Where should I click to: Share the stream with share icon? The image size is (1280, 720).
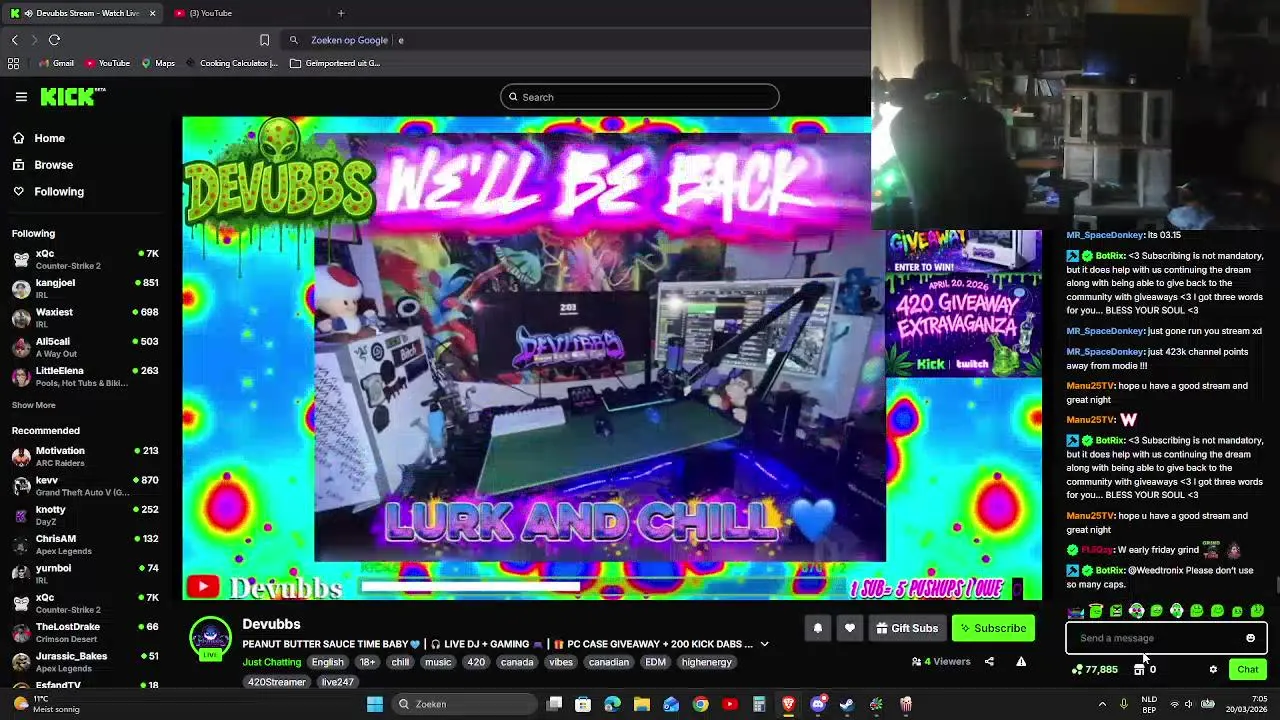coord(989,662)
